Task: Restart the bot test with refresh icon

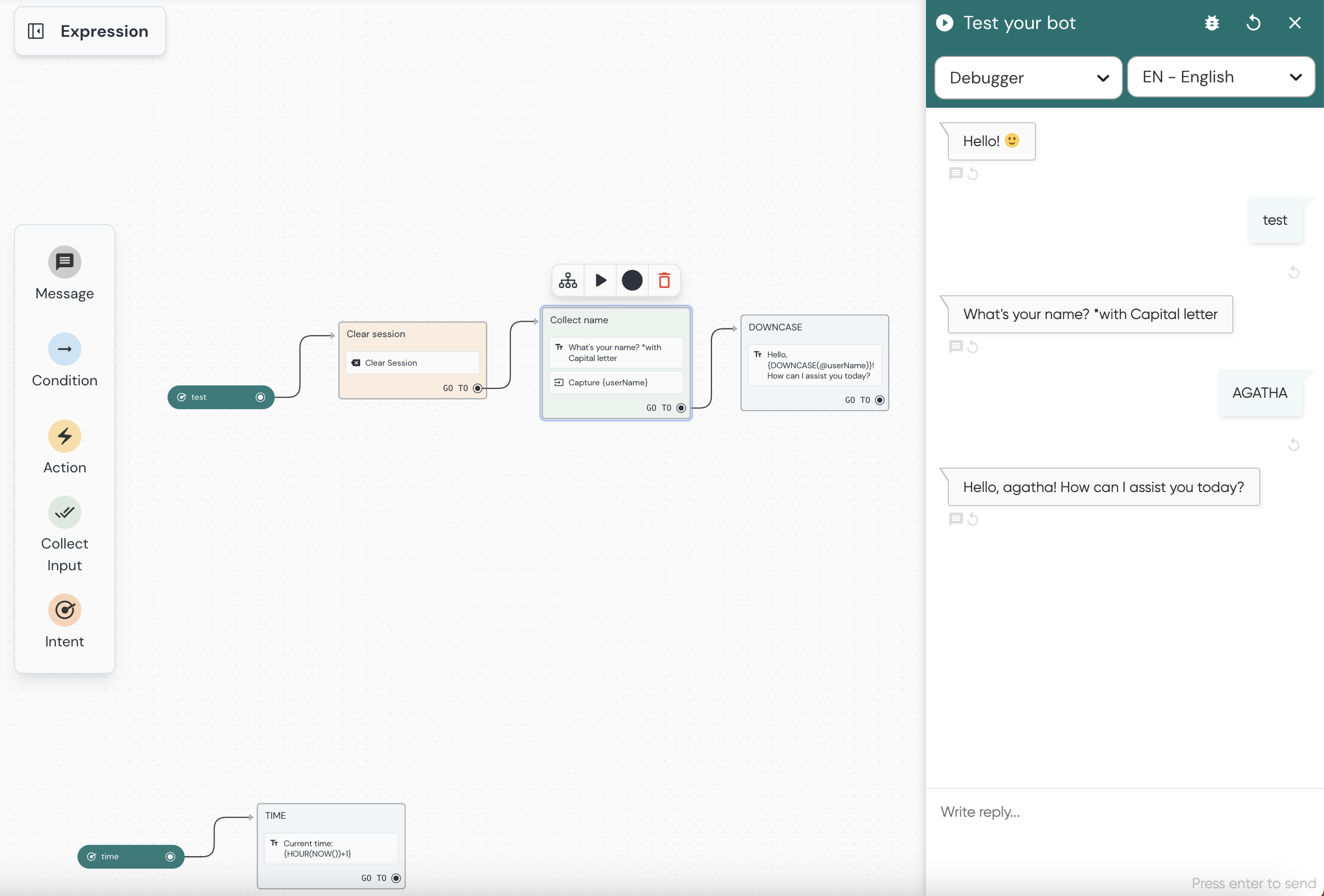Action: (1254, 23)
